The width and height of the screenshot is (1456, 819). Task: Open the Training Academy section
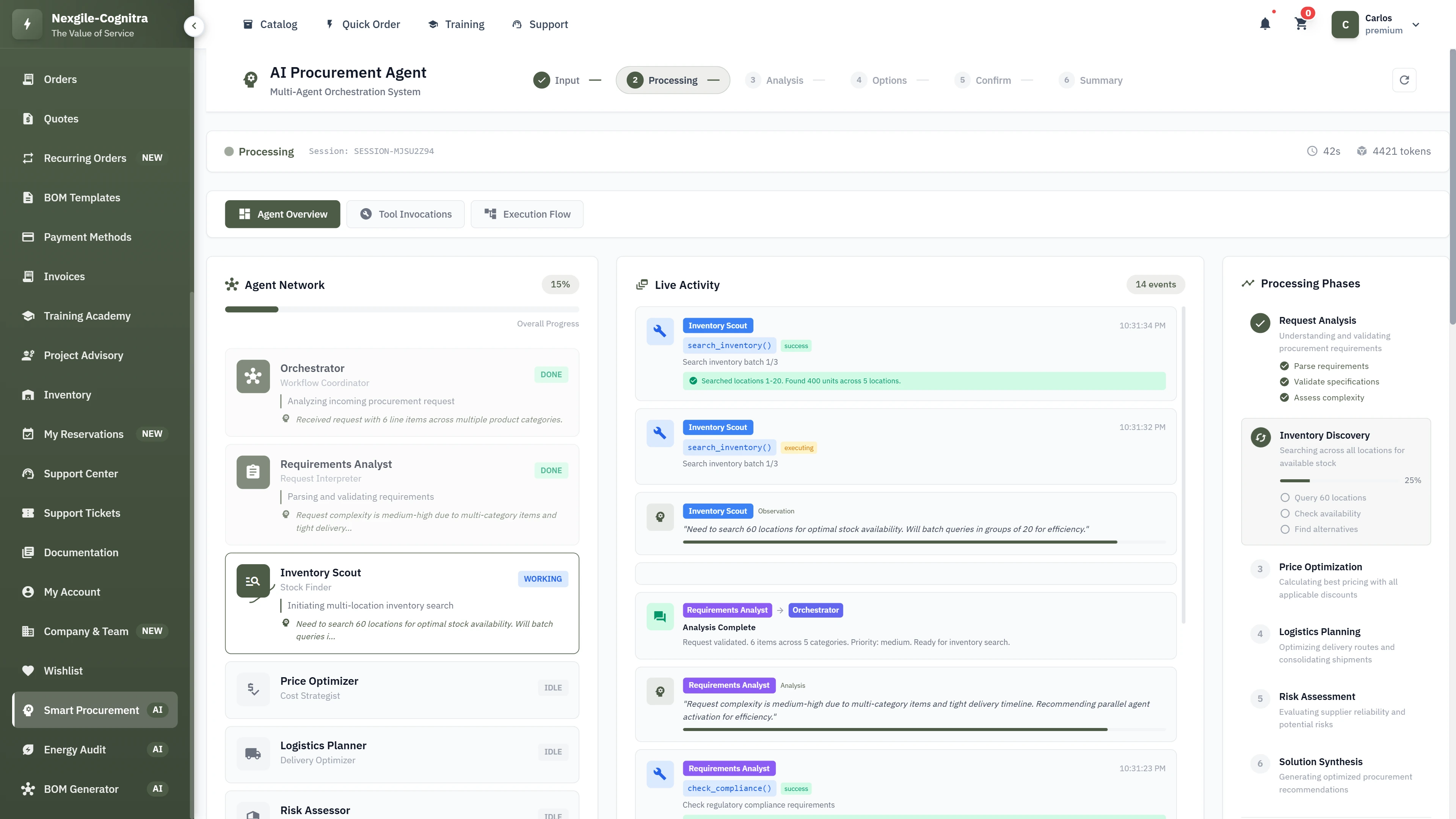click(86, 315)
